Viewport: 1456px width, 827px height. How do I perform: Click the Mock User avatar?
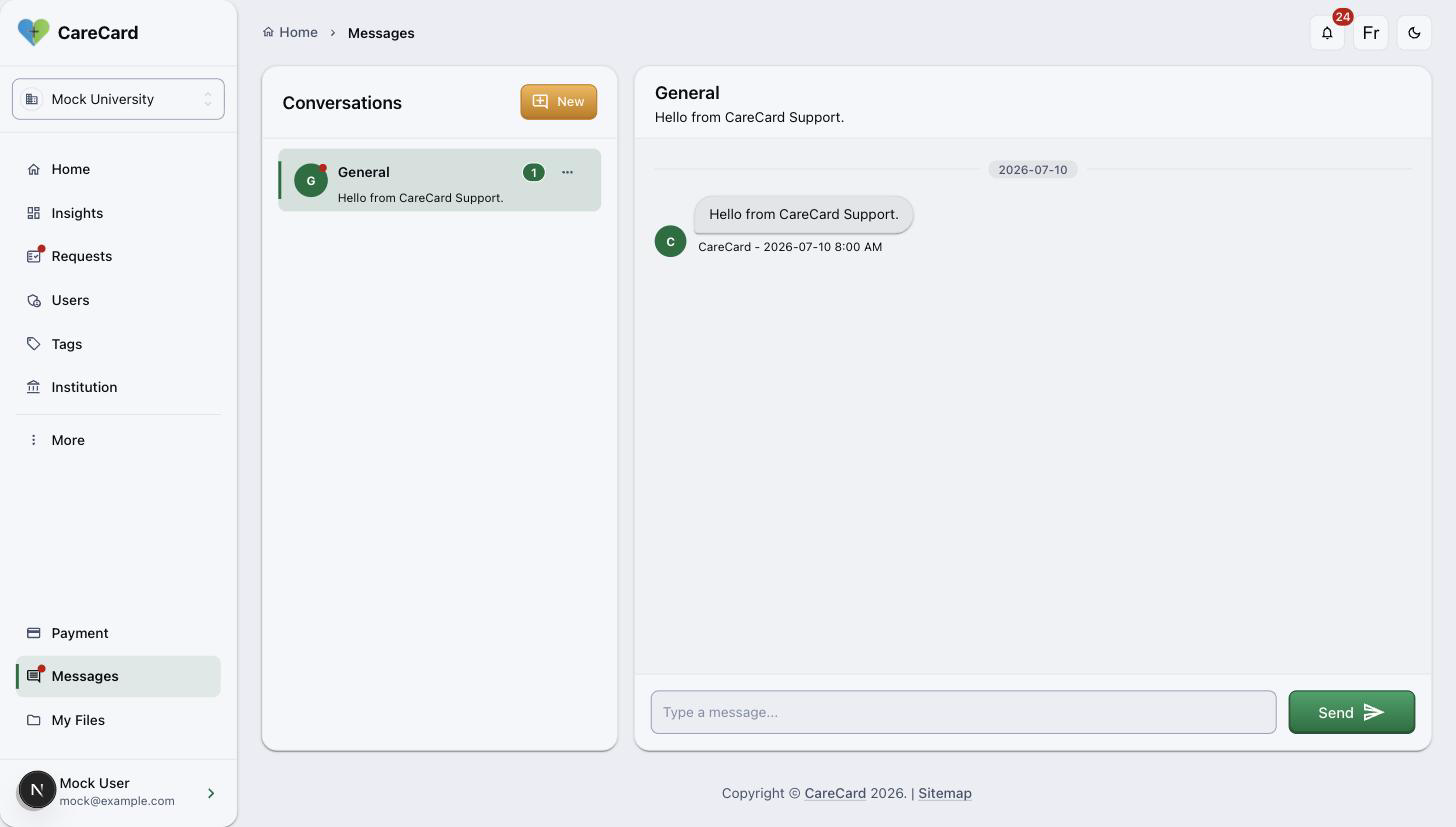pos(37,790)
